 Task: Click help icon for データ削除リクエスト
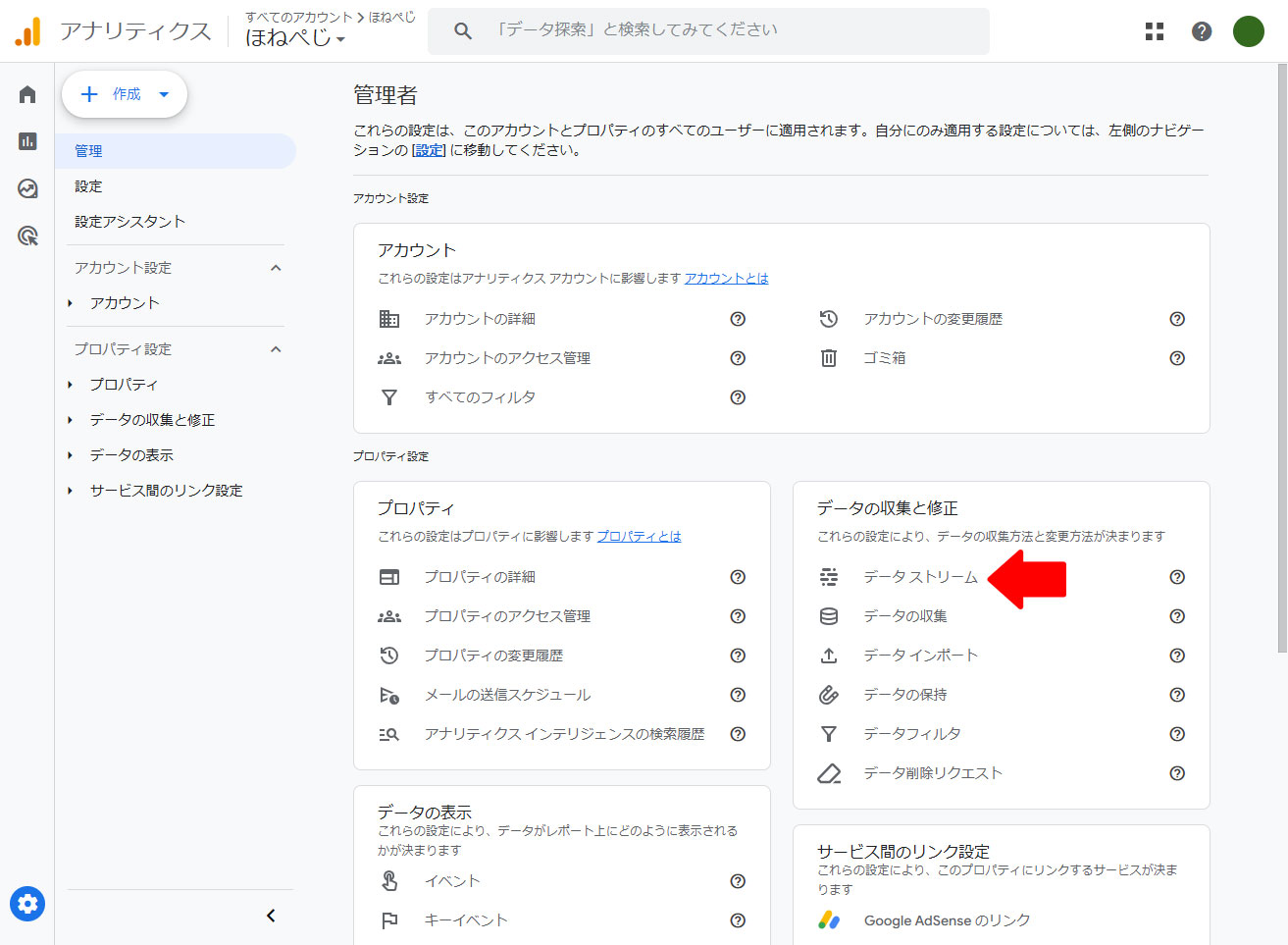(1177, 773)
